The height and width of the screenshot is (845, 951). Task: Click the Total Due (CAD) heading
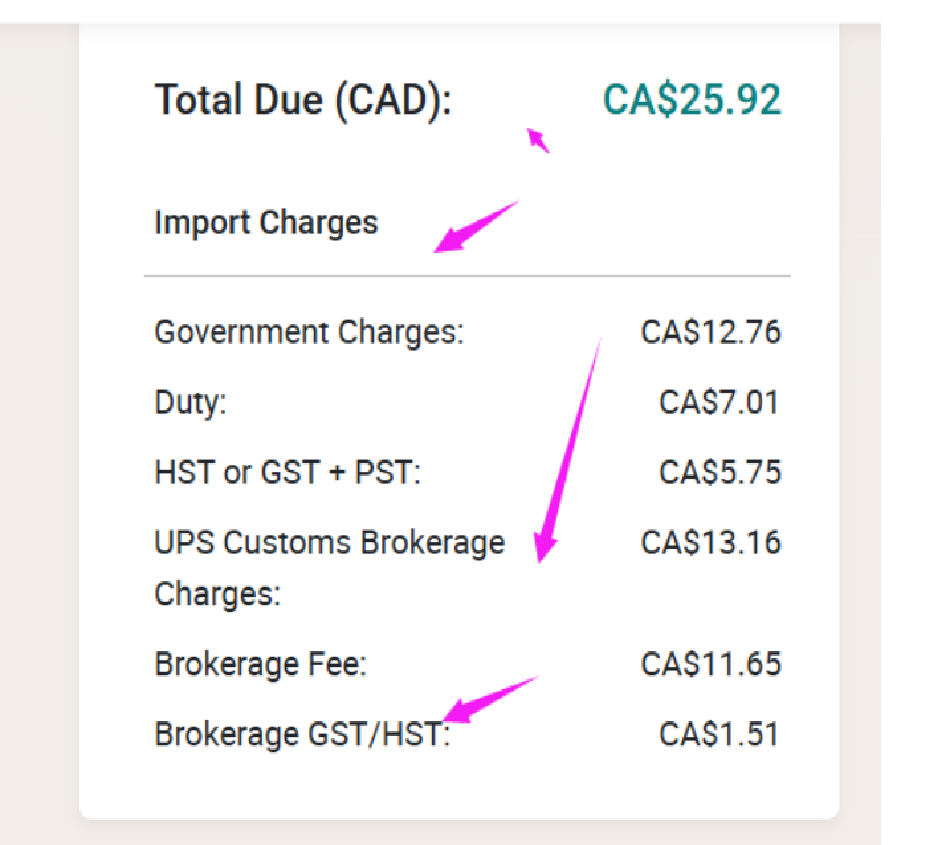(x=303, y=101)
